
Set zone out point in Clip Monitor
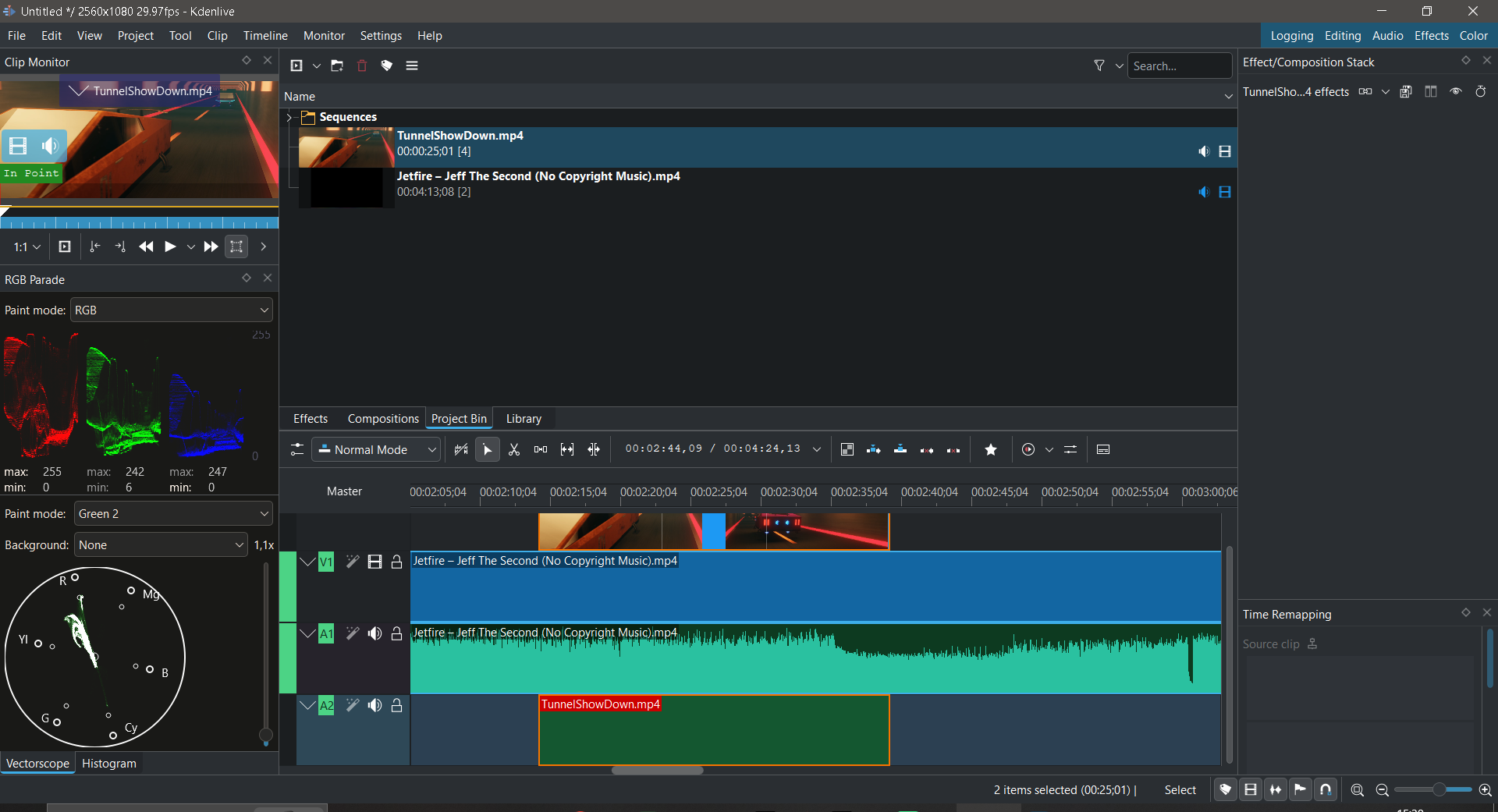point(120,246)
